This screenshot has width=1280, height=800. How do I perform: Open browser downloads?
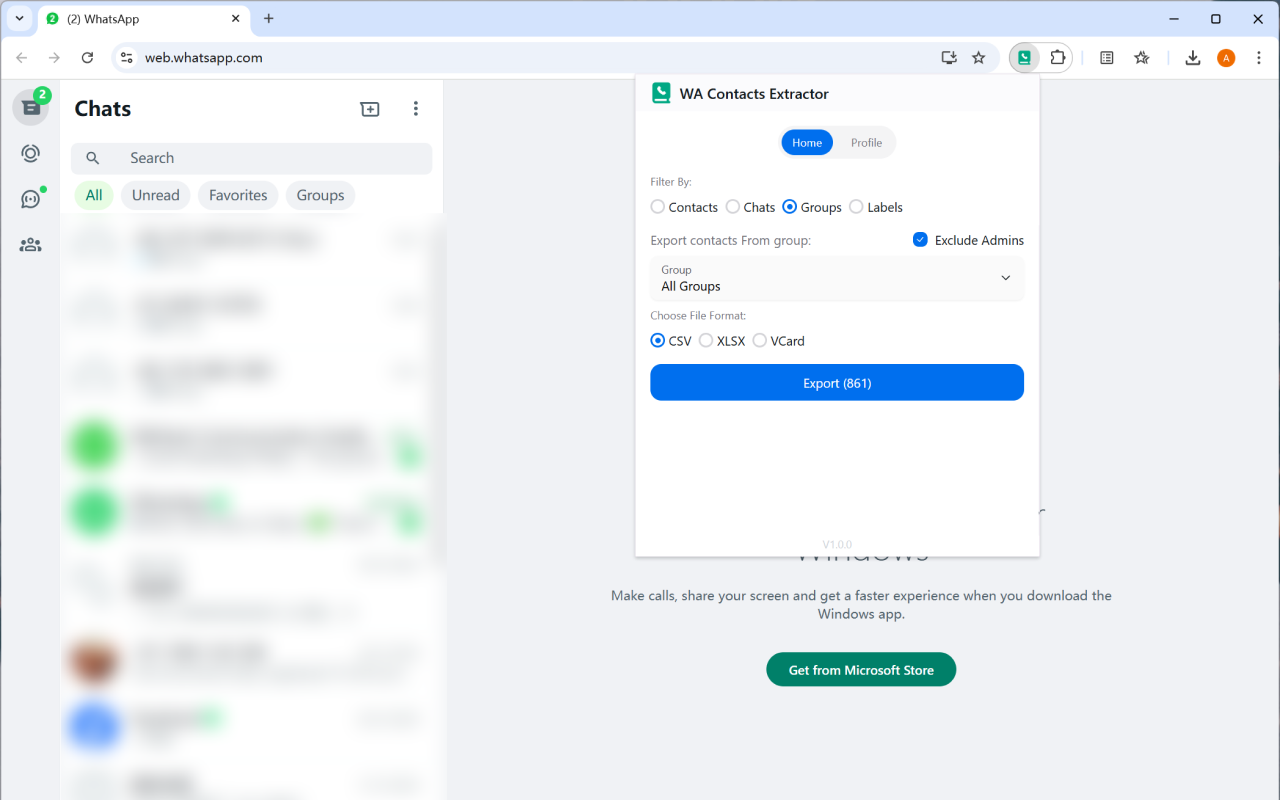point(1192,58)
